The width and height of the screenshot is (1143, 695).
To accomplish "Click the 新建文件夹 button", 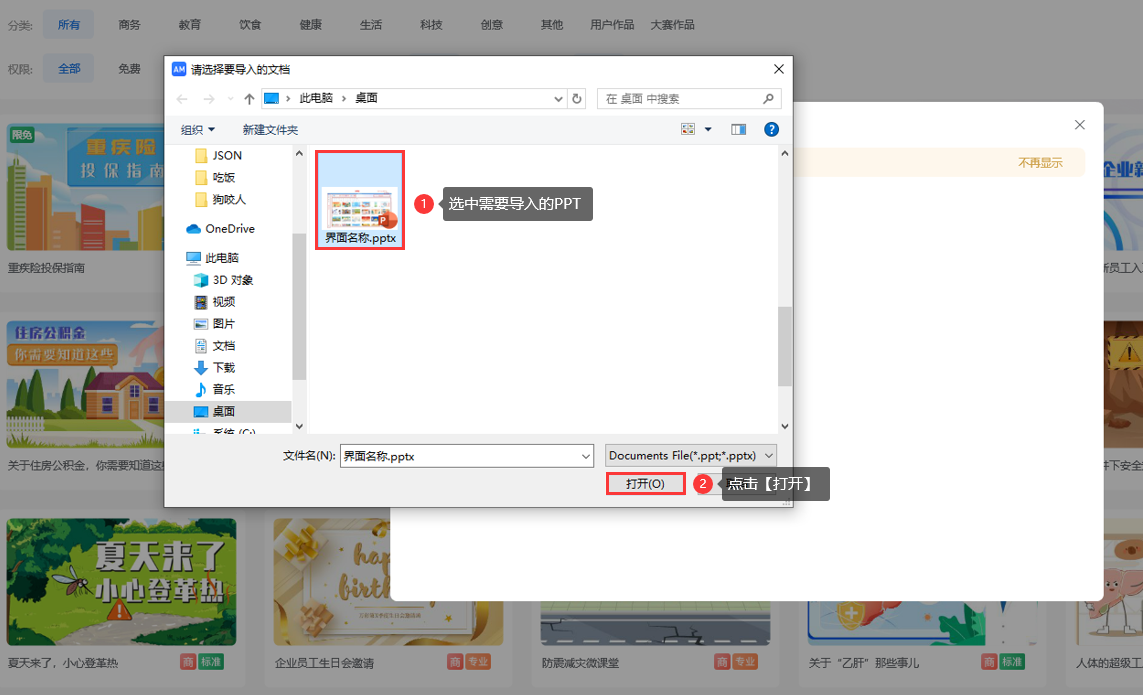I will (x=269, y=129).
